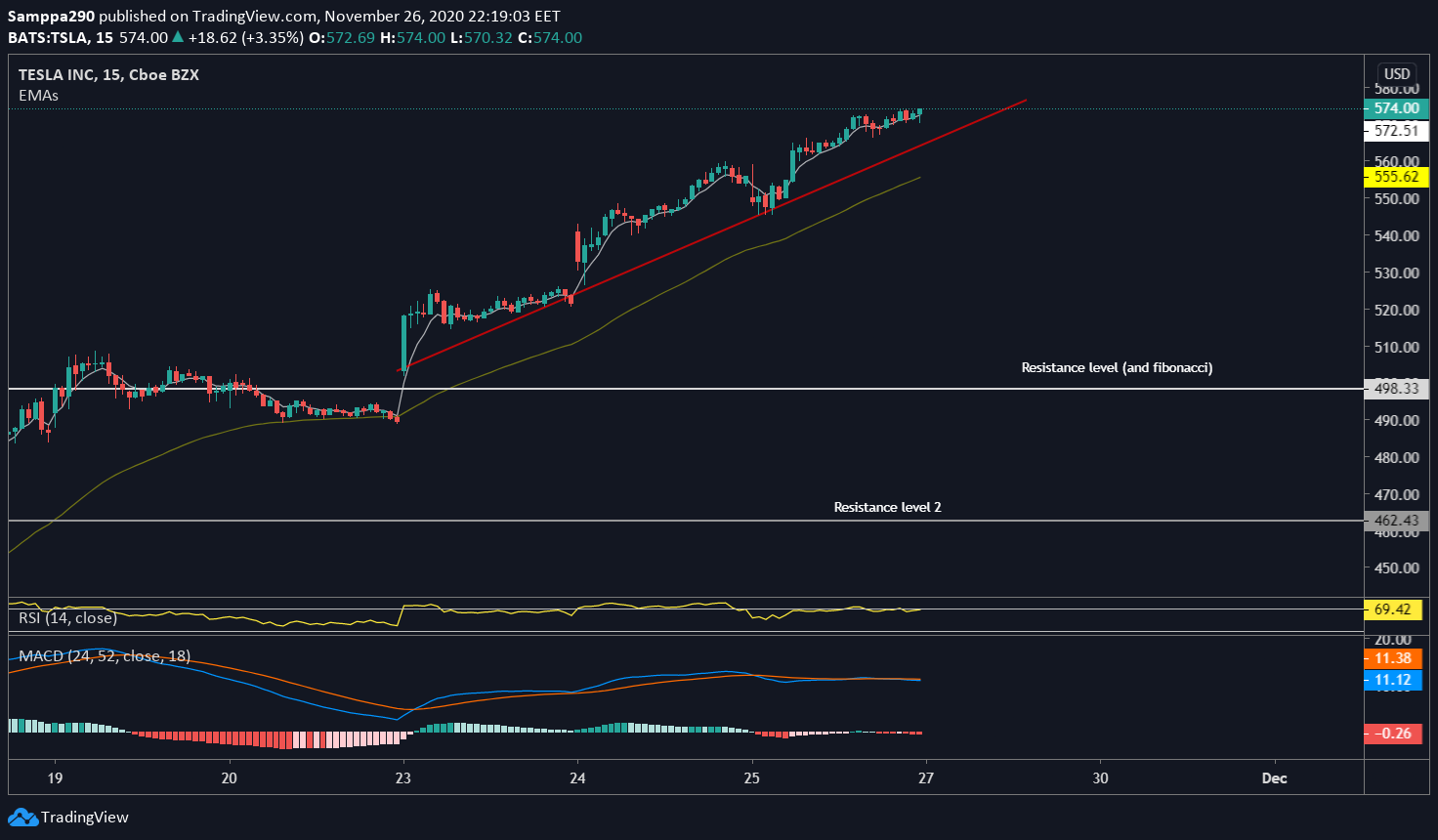Click the 27 date on time axis

tap(926, 778)
